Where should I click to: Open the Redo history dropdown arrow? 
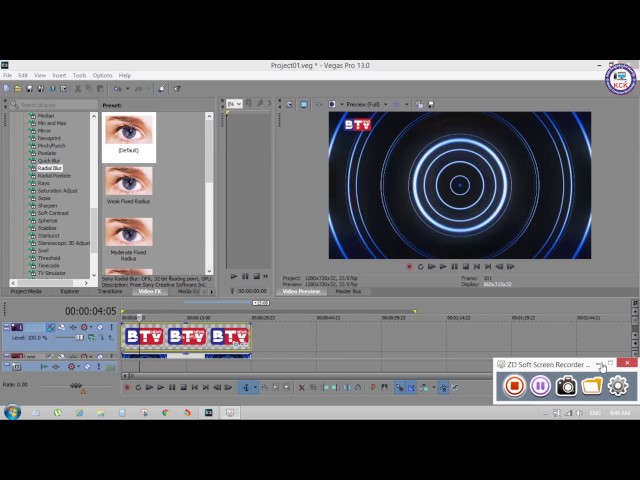point(149,88)
